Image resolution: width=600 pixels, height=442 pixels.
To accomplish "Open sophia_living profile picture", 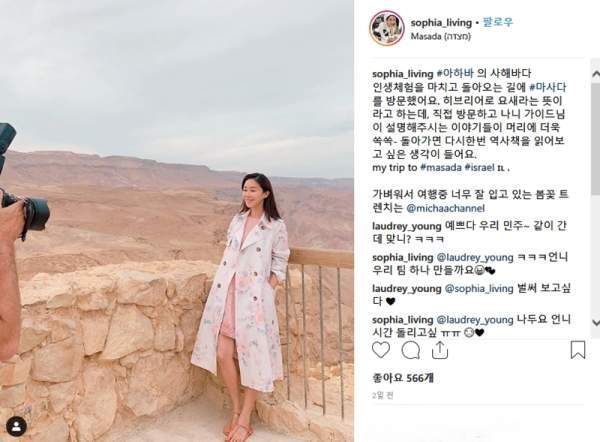I will click(x=387, y=28).
